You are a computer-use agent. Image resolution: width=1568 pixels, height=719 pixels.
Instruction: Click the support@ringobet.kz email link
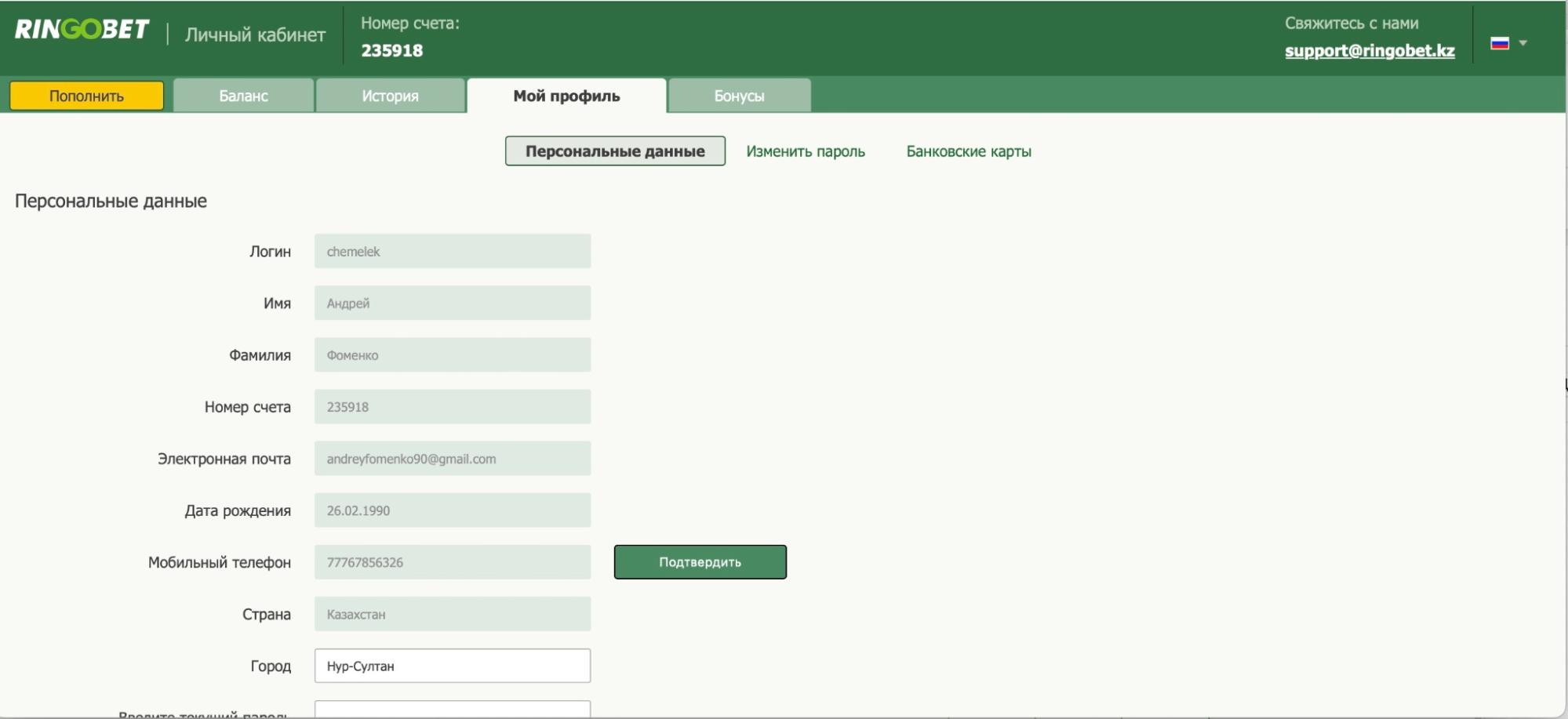coord(1370,51)
